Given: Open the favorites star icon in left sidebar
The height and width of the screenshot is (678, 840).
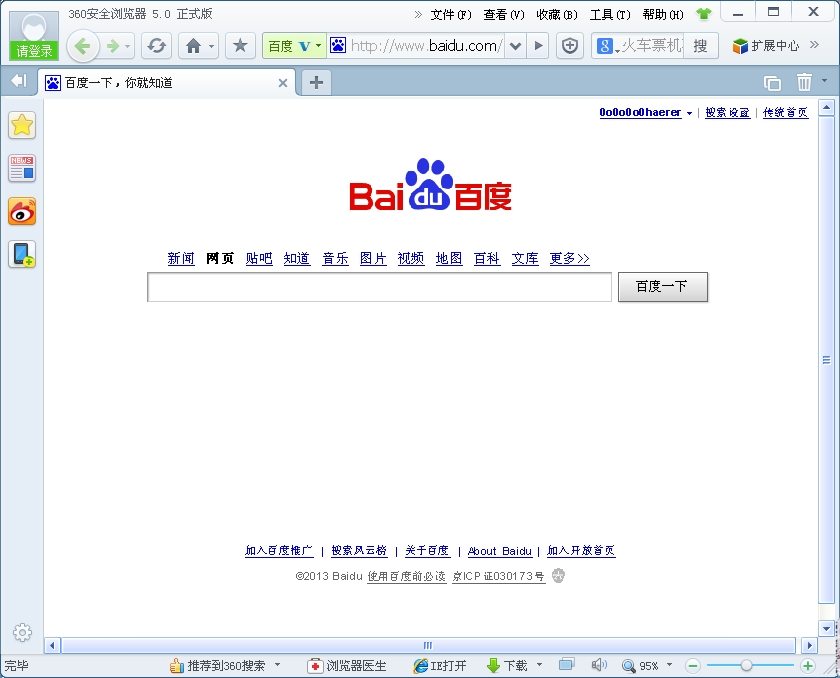Looking at the screenshot, I should coord(22,124).
